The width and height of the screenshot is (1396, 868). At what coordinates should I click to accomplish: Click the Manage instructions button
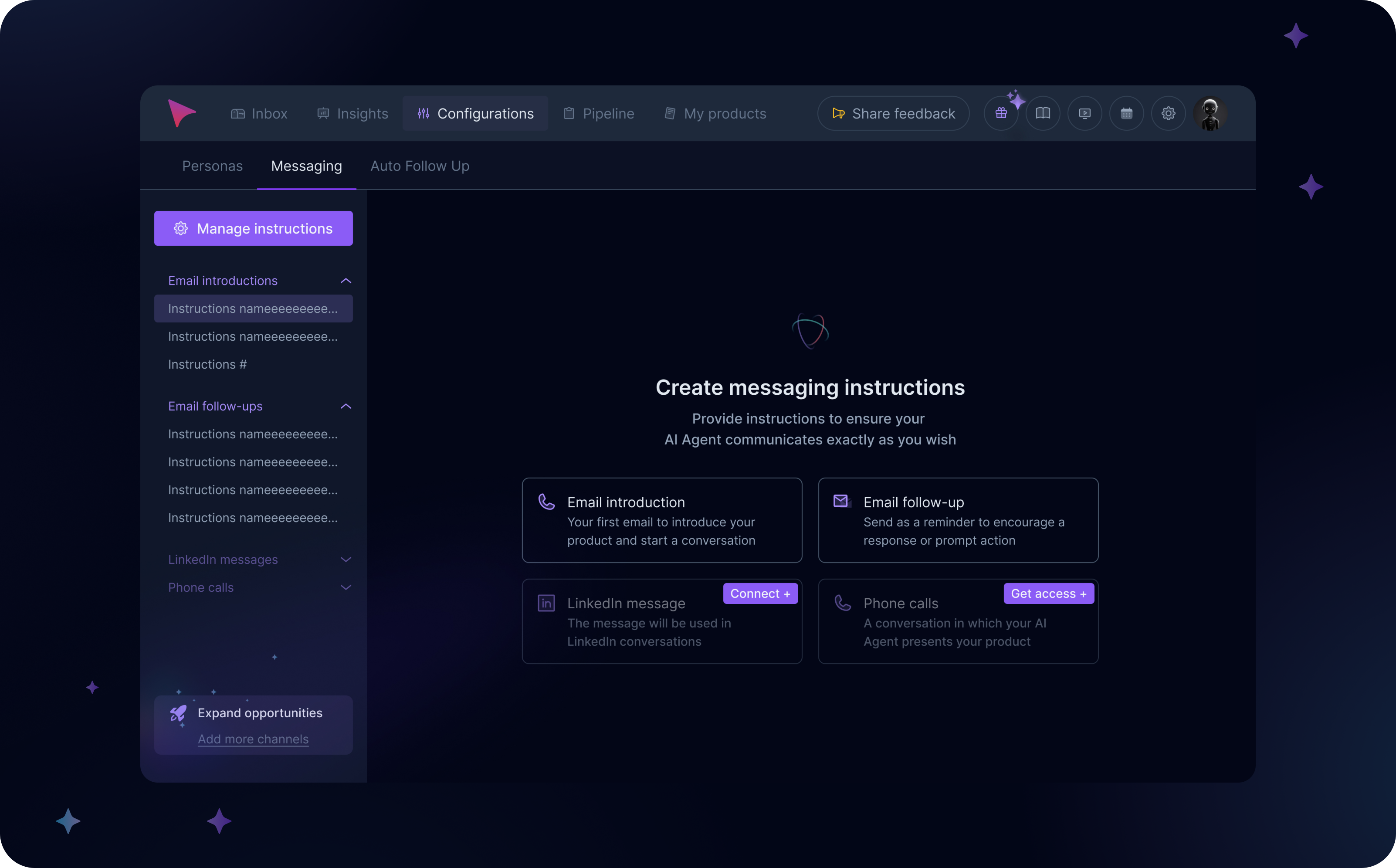coord(253,228)
